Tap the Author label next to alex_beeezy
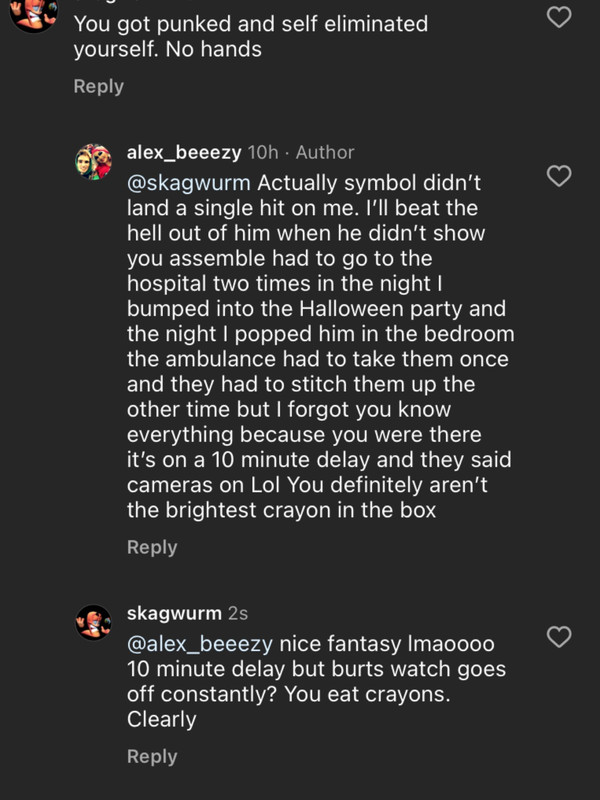600x800 pixels. coord(325,153)
